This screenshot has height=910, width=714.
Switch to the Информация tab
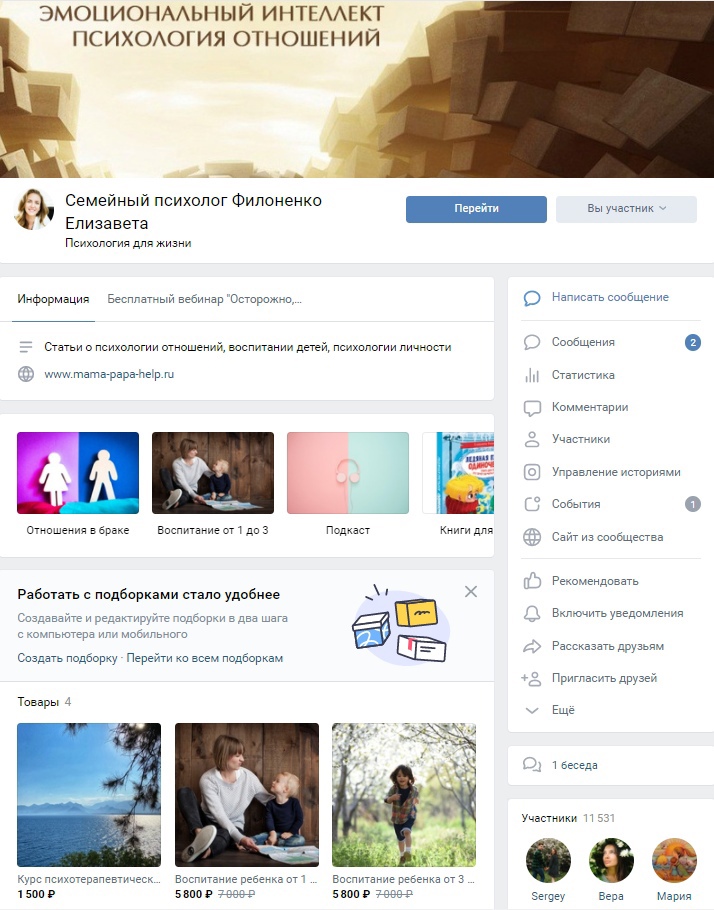click(53, 299)
